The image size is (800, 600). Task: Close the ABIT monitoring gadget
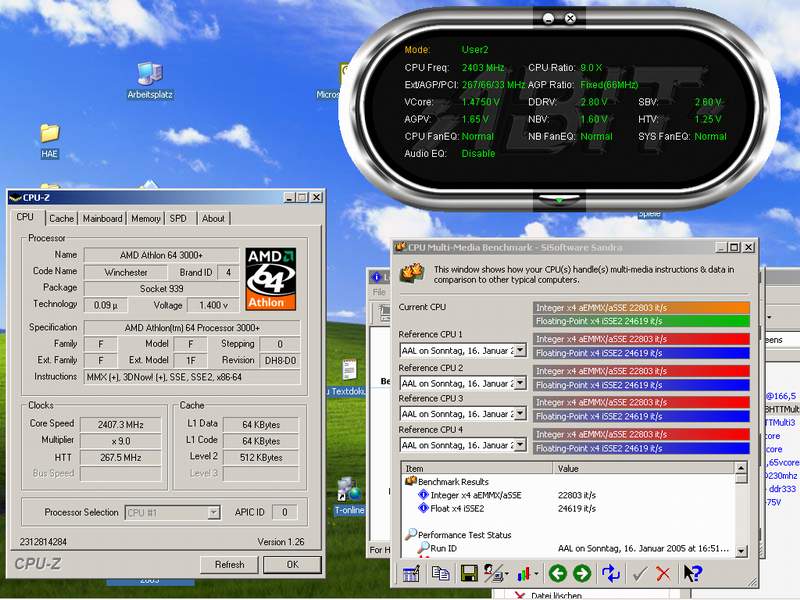click(x=570, y=19)
